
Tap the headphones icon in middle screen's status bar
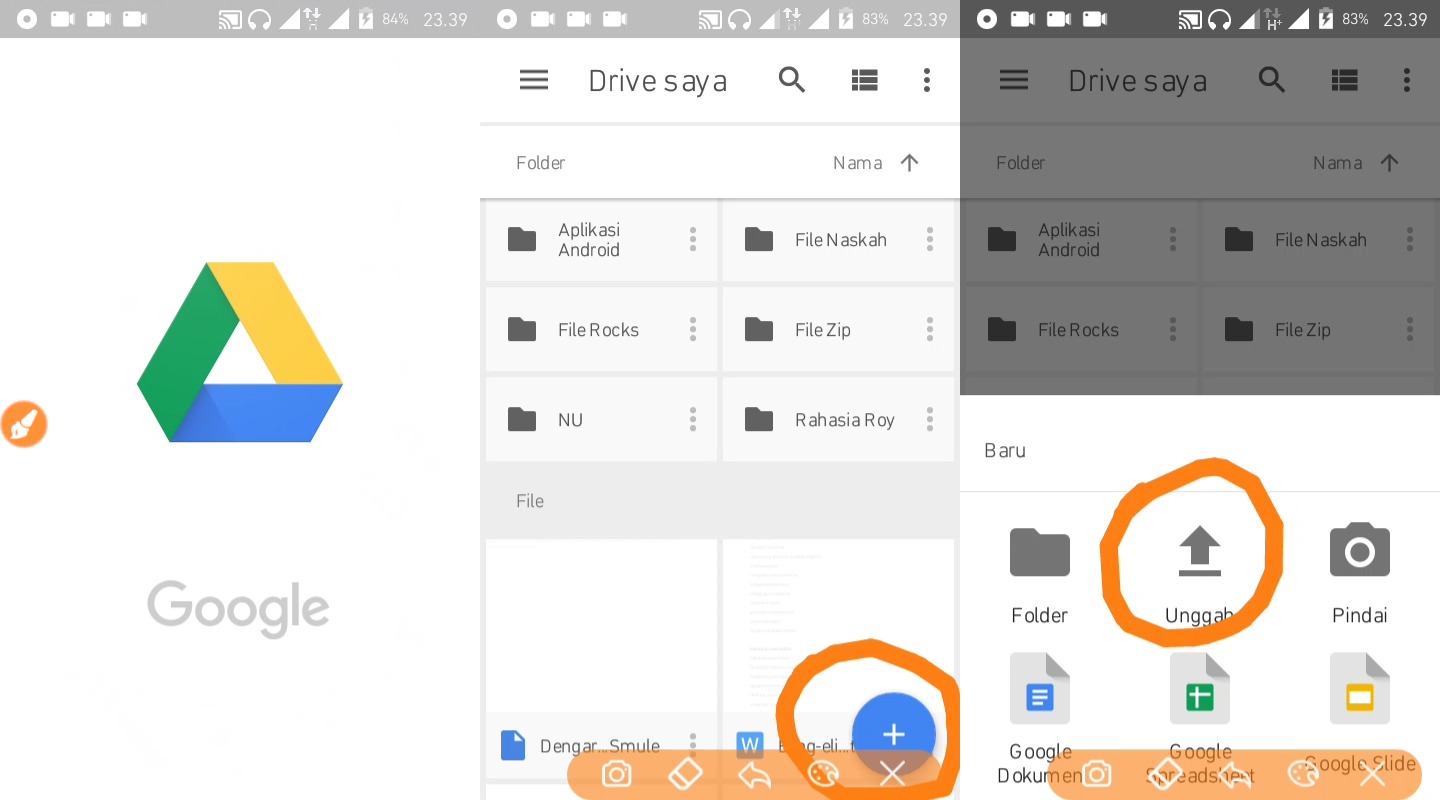(x=740, y=19)
